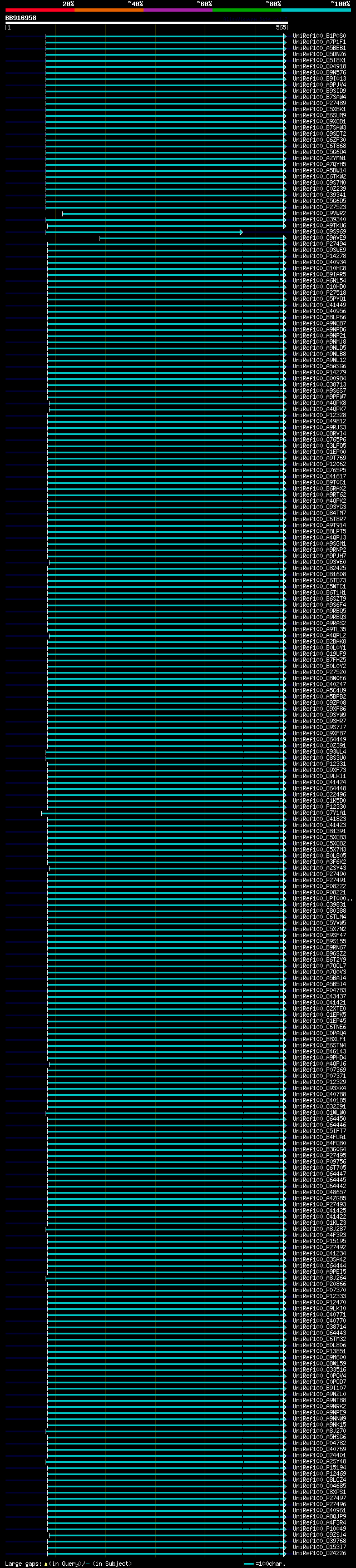The width and height of the screenshot is (356, 1568).
Task: Open the UniRef100_P10049 entry
Action: [319, 1529]
